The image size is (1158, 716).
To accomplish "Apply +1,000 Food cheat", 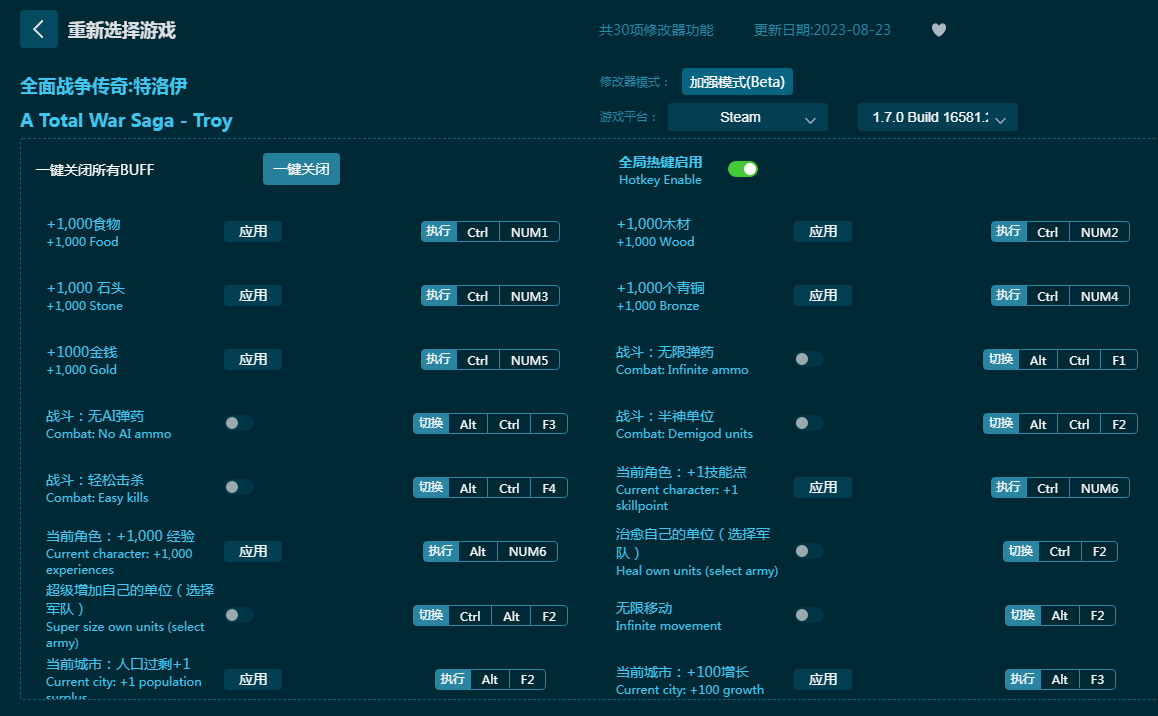I will coord(253,231).
